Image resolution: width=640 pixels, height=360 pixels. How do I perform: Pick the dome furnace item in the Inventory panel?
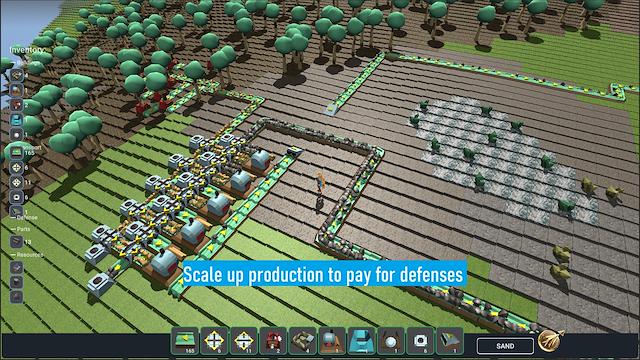click(x=17, y=90)
